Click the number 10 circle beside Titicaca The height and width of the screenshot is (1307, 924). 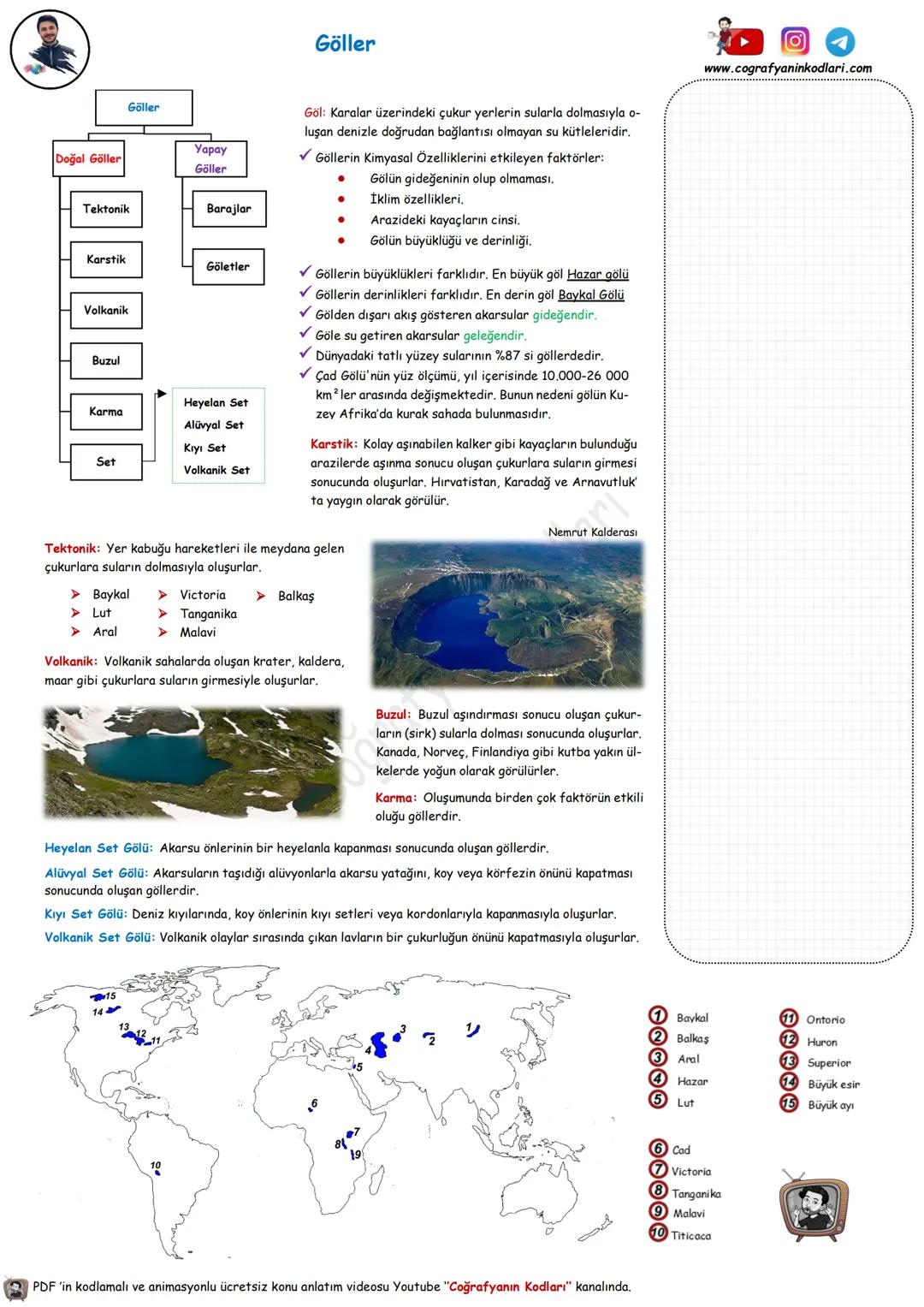(x=657, y=1233)
